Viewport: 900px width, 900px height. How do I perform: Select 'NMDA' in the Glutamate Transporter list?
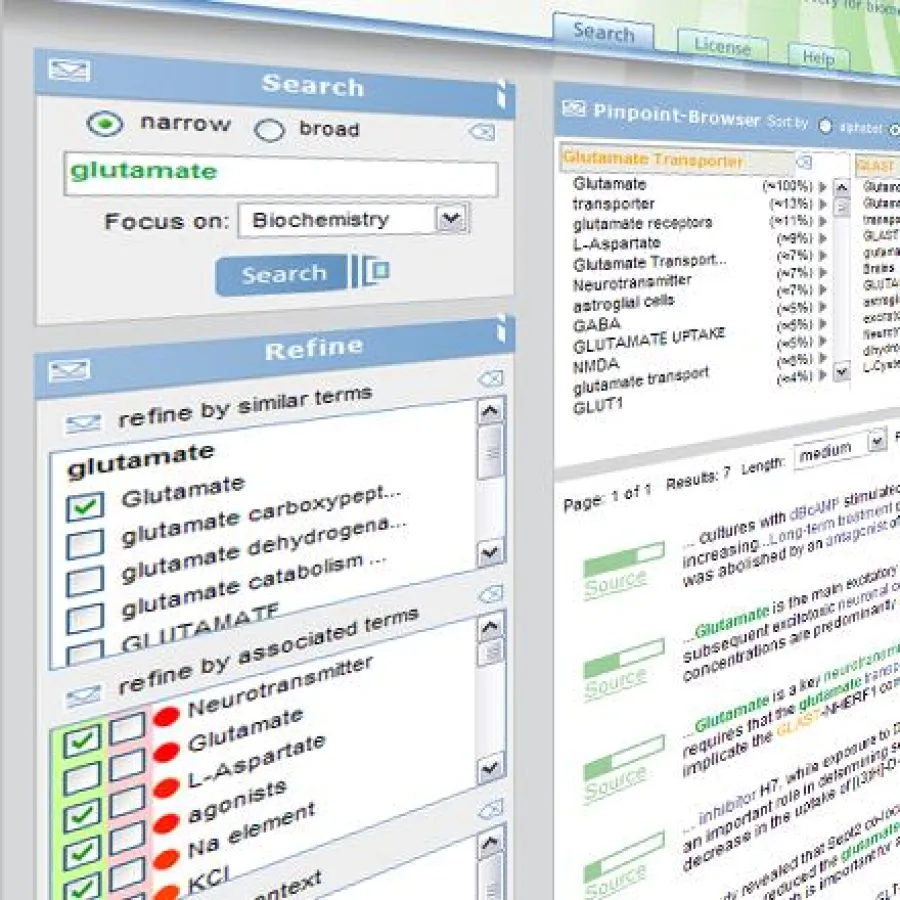click(596, 366)
